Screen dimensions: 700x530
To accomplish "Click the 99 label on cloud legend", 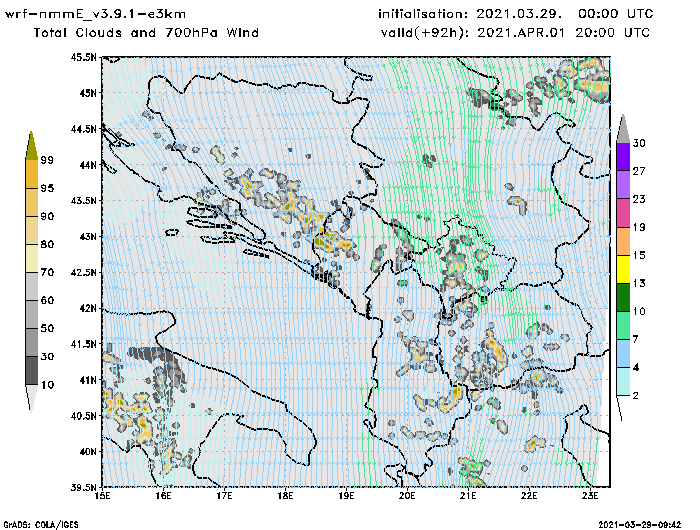I will click(47, 160).
